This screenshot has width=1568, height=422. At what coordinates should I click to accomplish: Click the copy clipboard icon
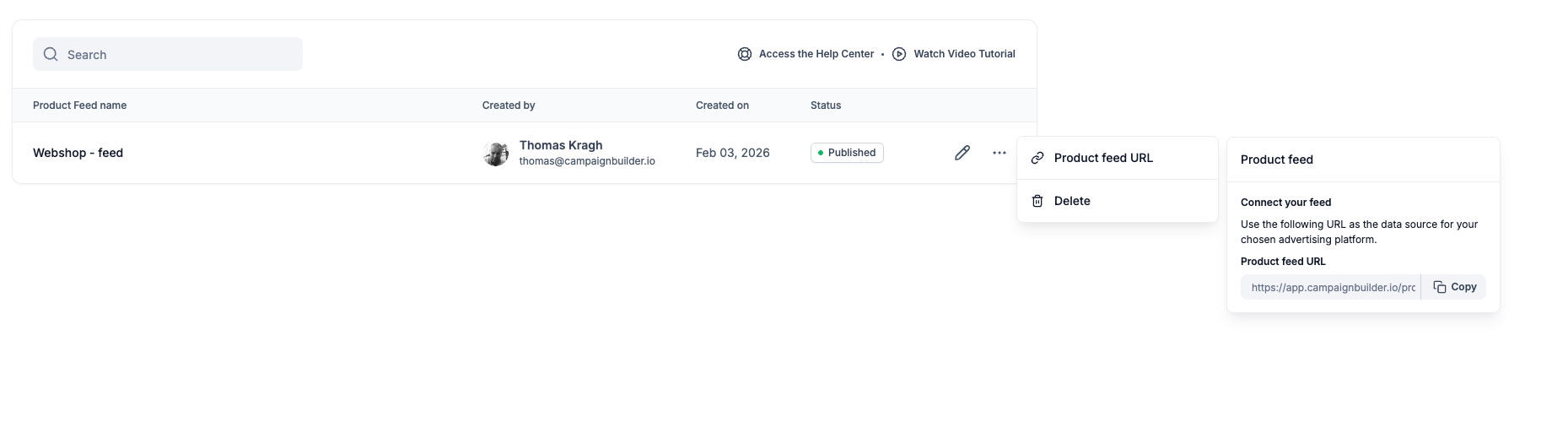[x=1440, y=287]
